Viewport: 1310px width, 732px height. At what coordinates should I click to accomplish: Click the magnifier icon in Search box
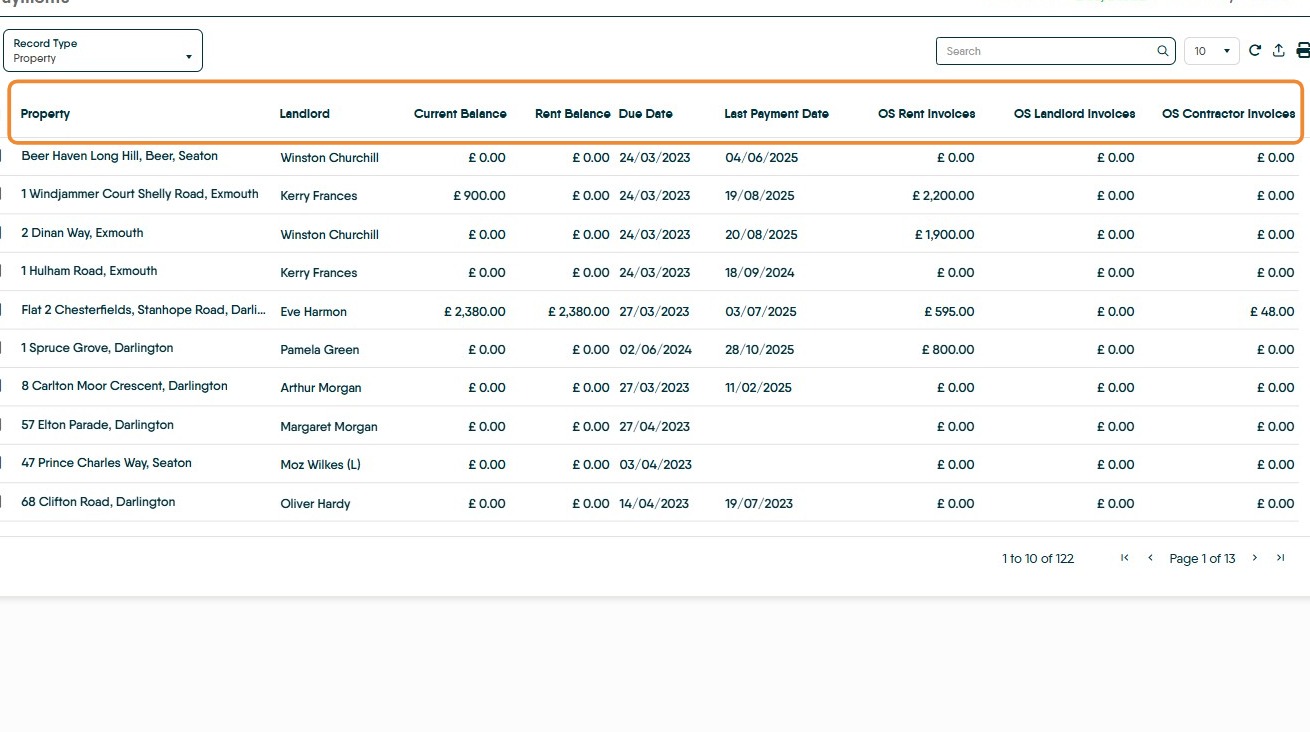point(1163,51)
